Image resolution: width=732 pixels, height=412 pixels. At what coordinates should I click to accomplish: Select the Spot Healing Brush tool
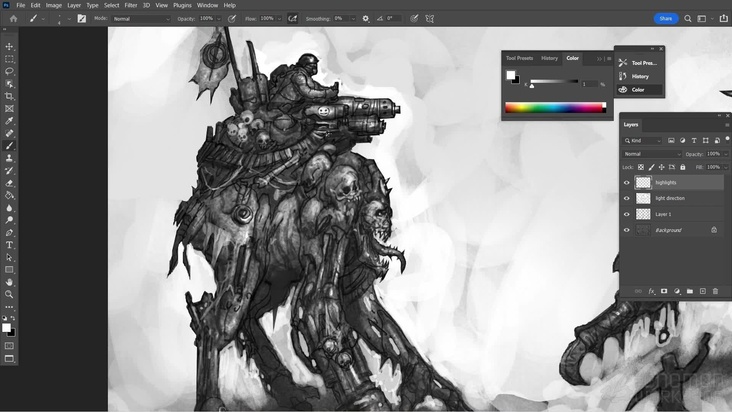click(x=9, y=133)
